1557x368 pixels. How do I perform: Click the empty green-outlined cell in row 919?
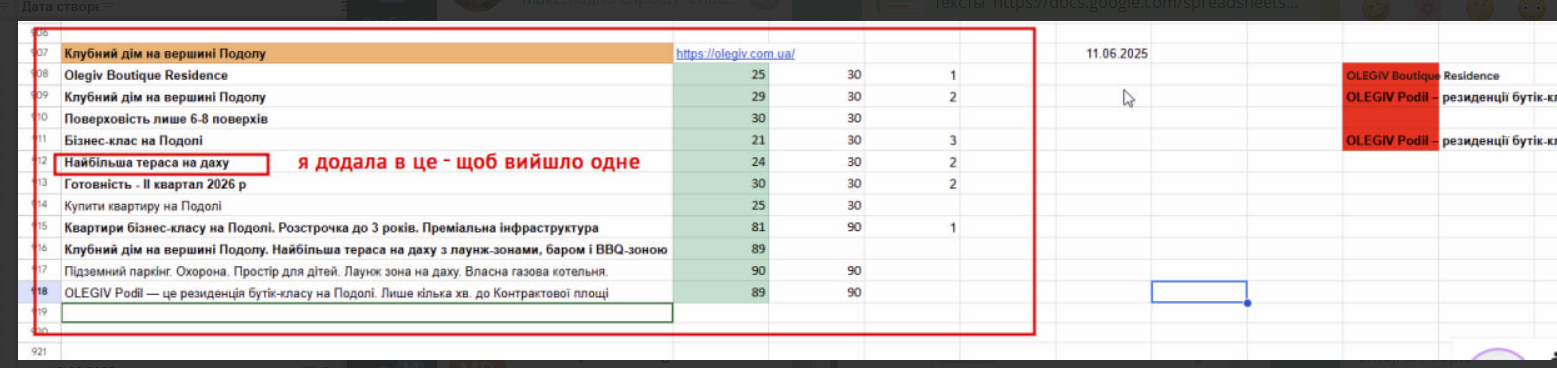click(367, 313)
